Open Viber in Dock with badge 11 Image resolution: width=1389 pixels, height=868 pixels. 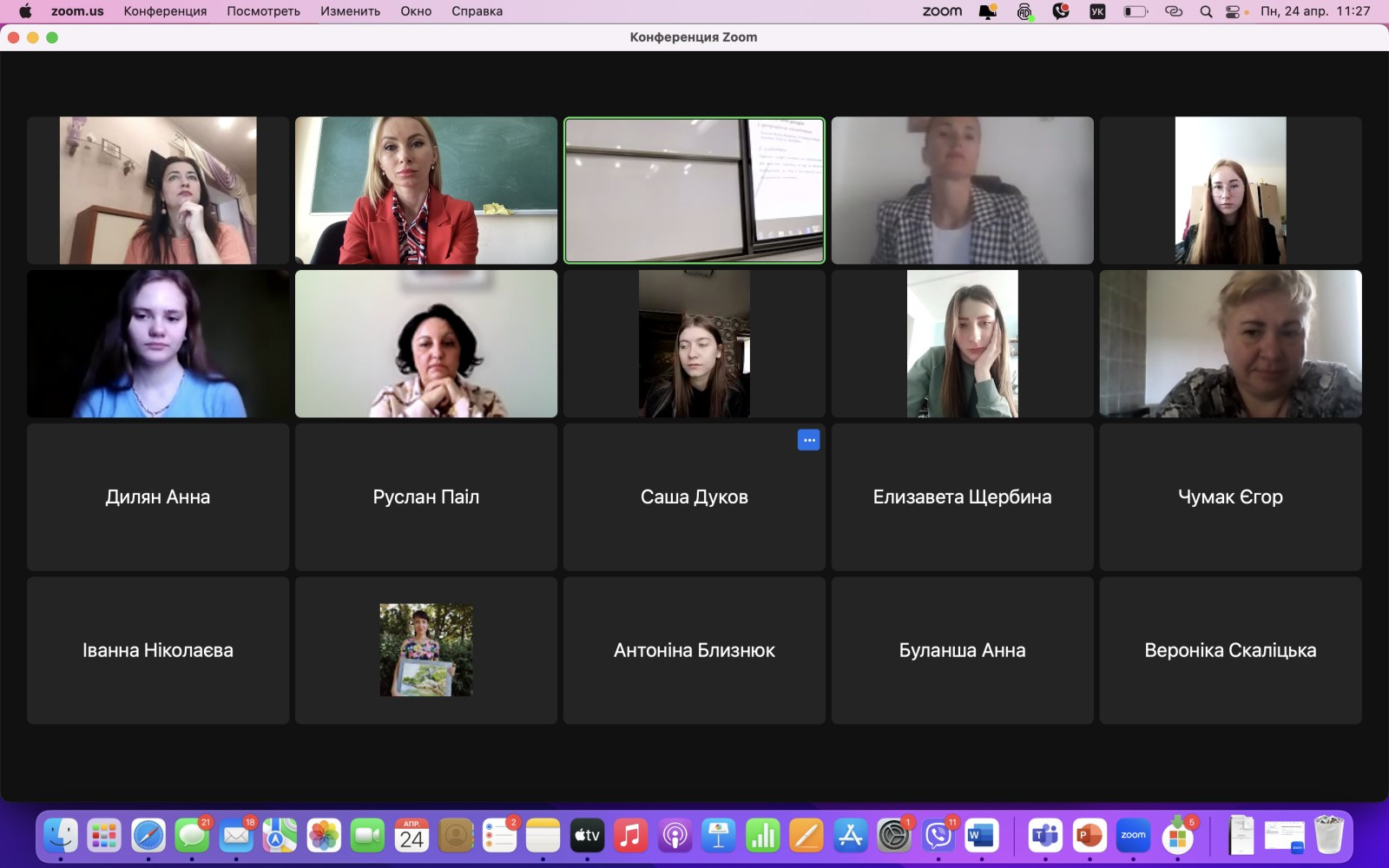pyautogui.click(x=938, y=836)
